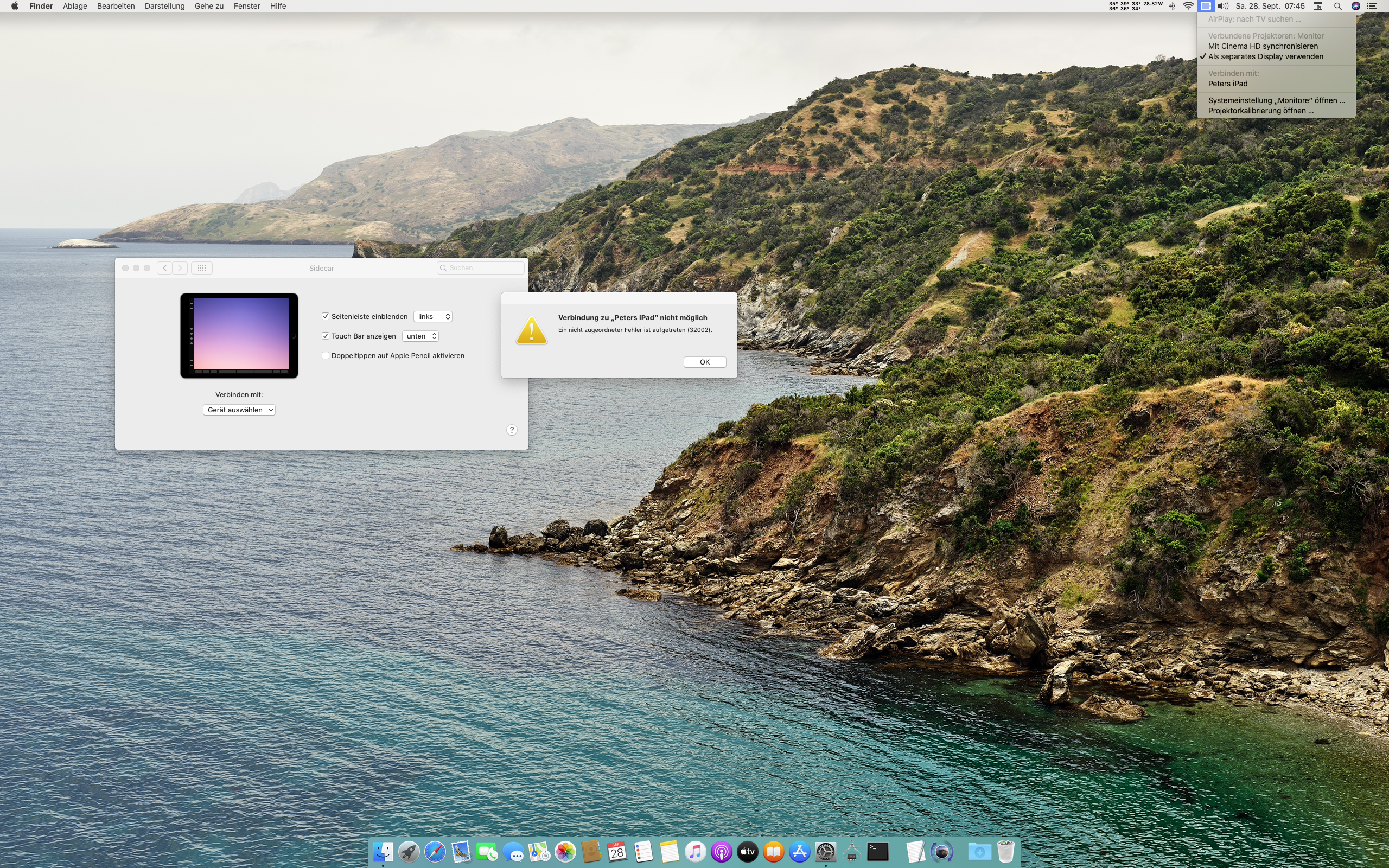1389x868 pixels.
Task: Uncheck Seitenleiste einblenden checkbox
Action: pos(326,316)
